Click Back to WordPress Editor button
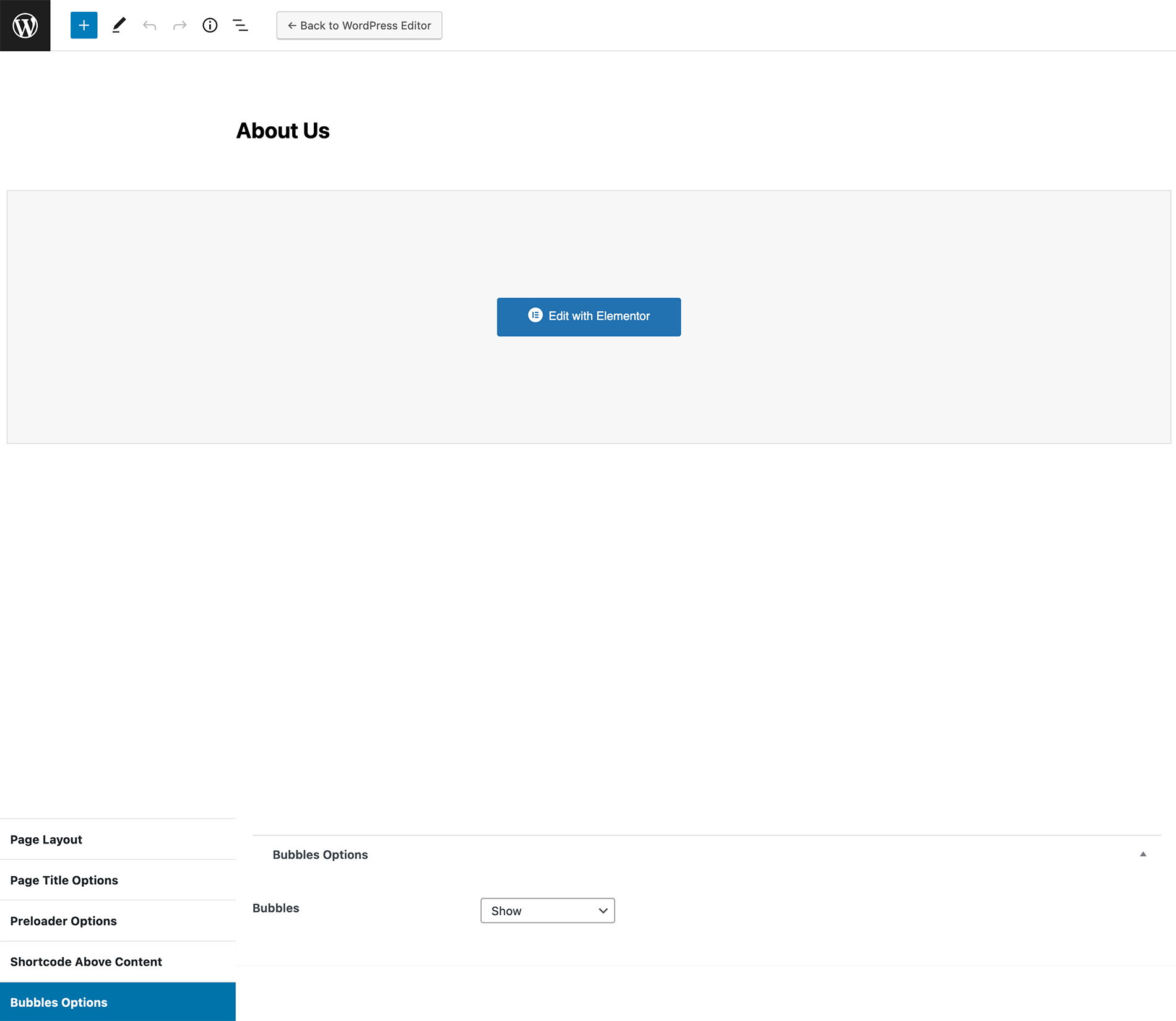 tap(359, 25)
